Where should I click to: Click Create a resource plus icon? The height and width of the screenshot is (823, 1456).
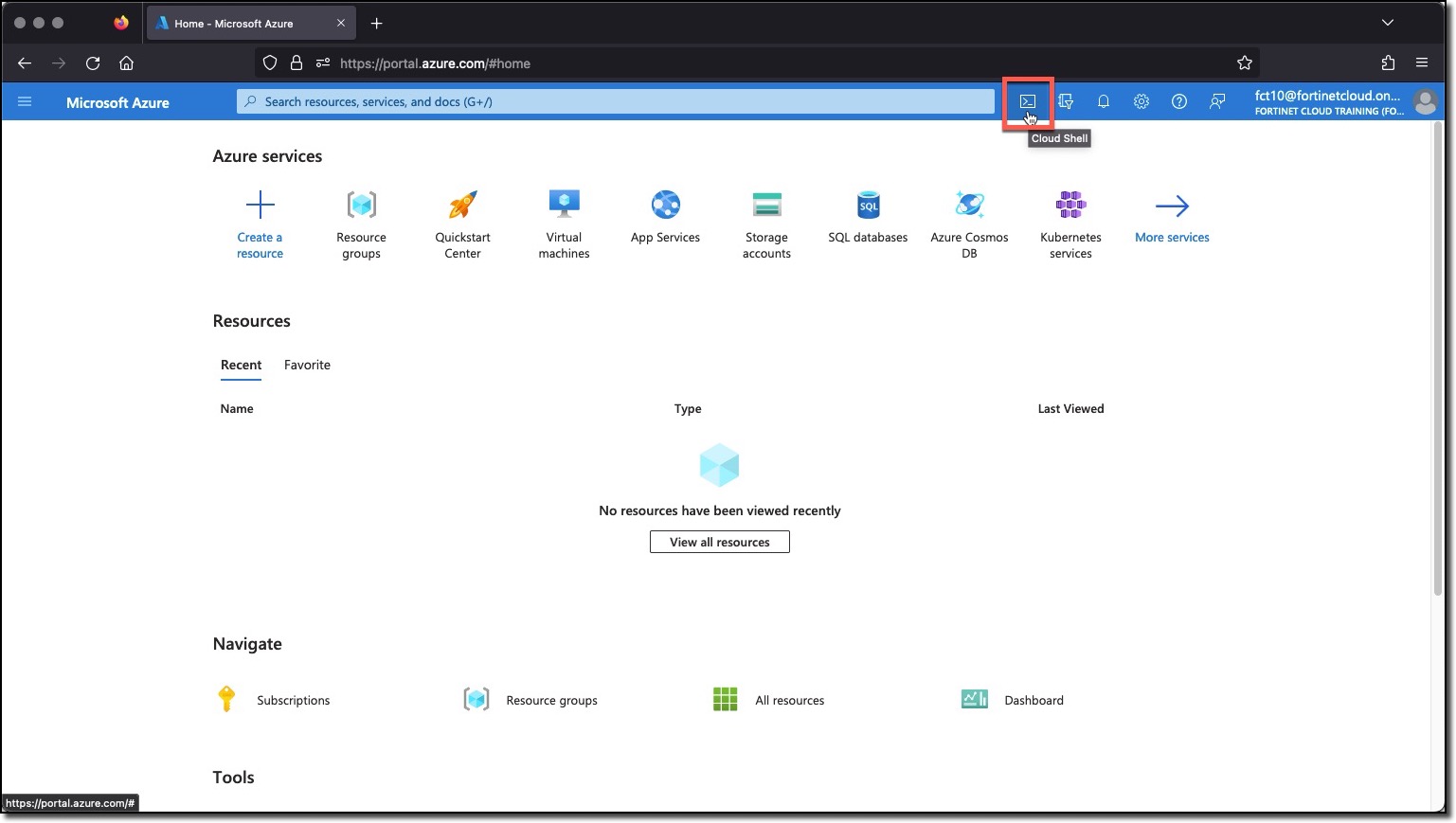(260, 205)
